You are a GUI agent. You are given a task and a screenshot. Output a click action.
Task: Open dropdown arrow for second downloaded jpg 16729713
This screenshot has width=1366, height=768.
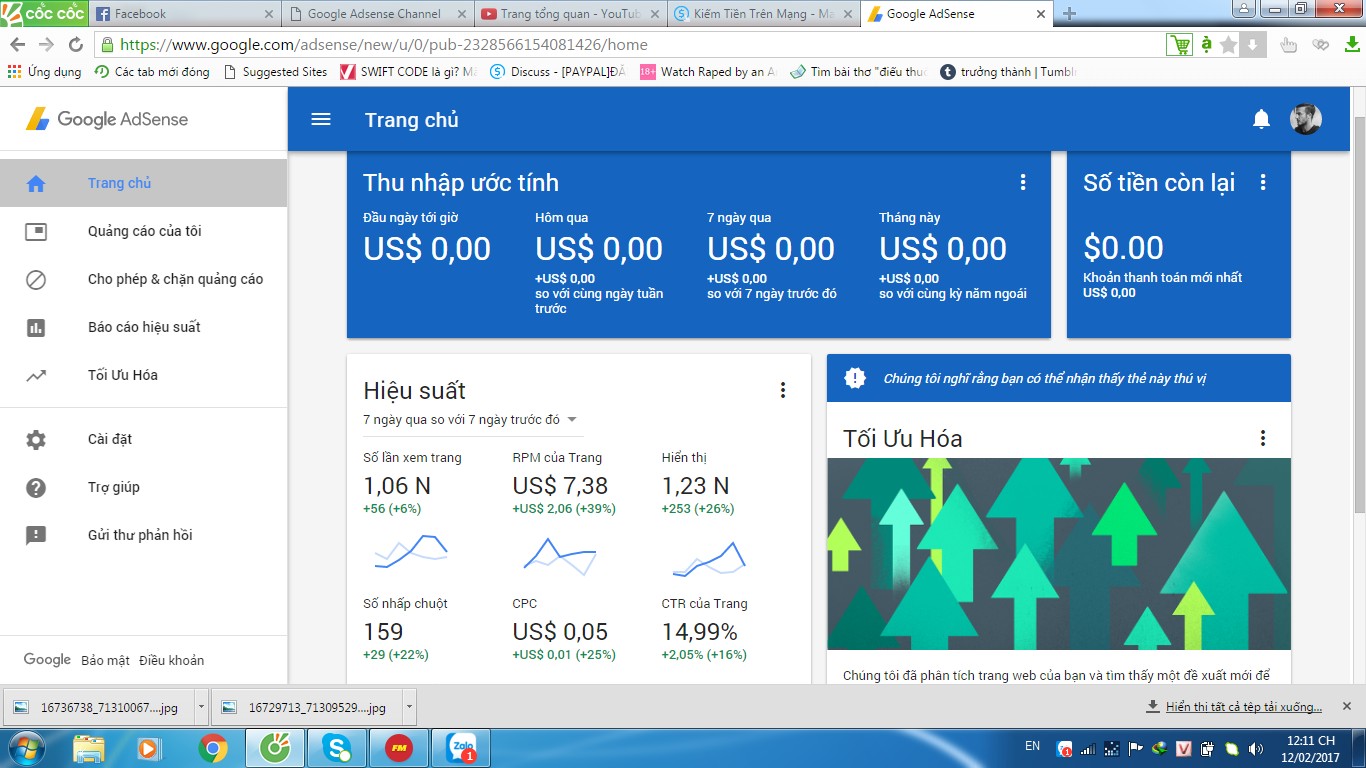pos(409,707)
